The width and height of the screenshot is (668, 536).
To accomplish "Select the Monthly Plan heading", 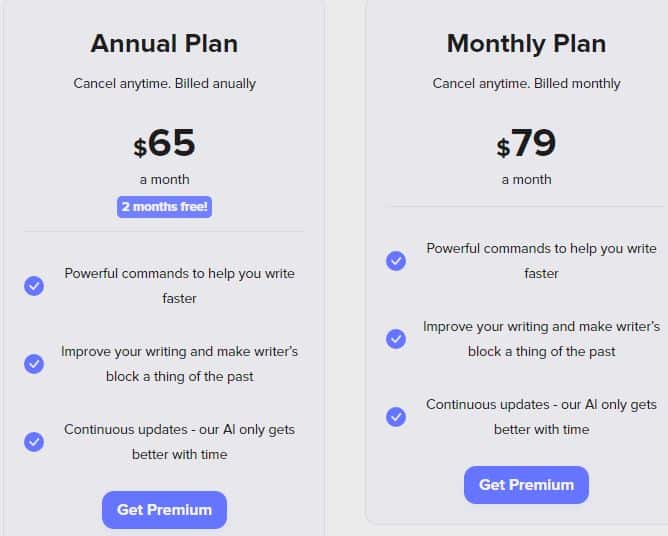I will coord(526,43).
